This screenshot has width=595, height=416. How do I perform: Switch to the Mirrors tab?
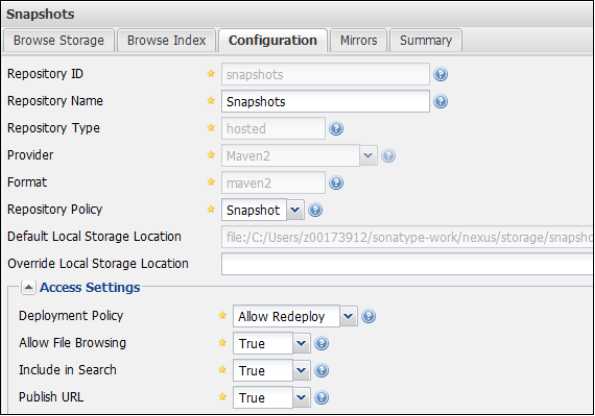pyautogui.click(x=359, y=40)
